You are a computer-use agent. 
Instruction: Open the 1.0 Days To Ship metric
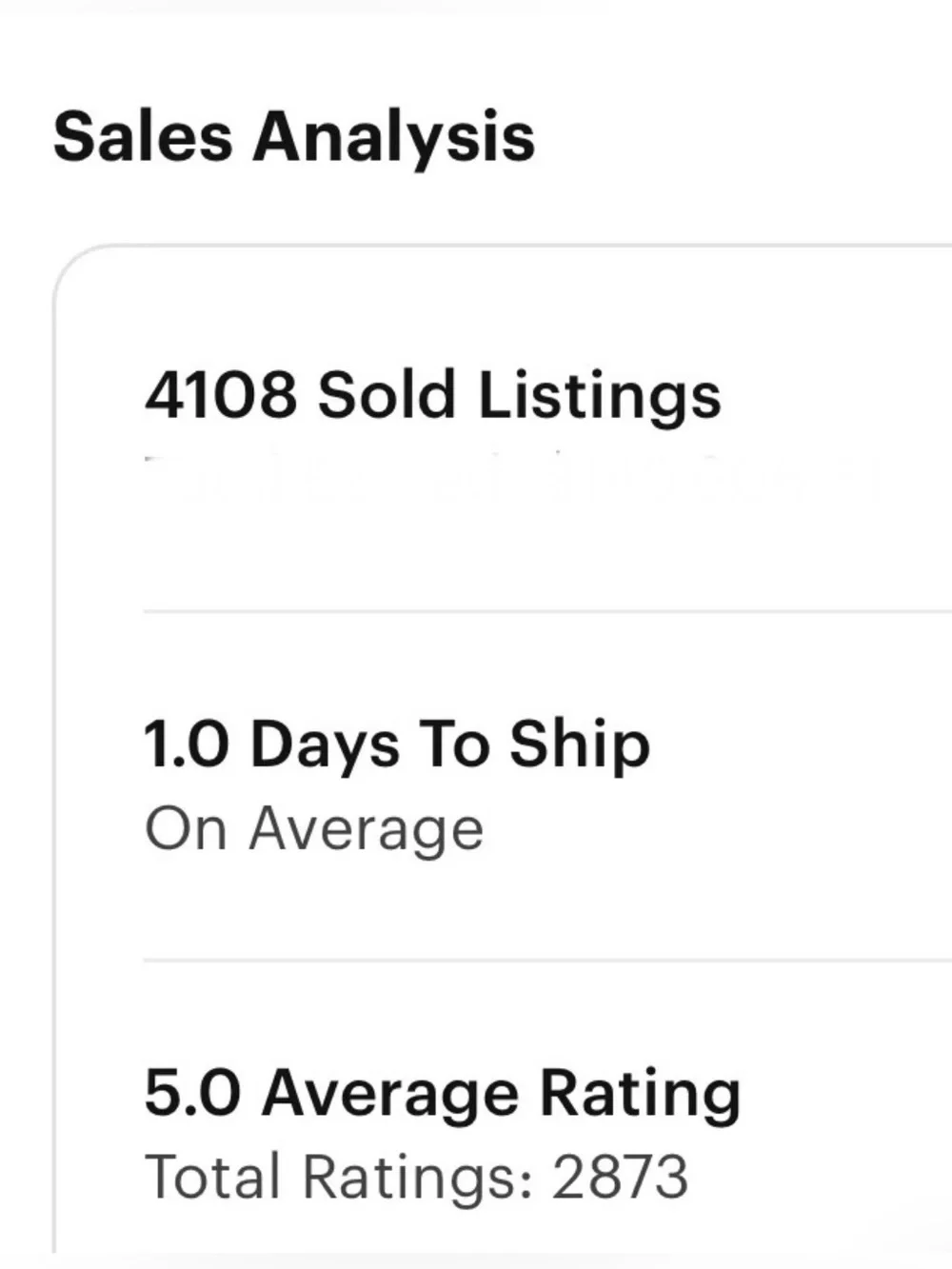click(397, 744)
